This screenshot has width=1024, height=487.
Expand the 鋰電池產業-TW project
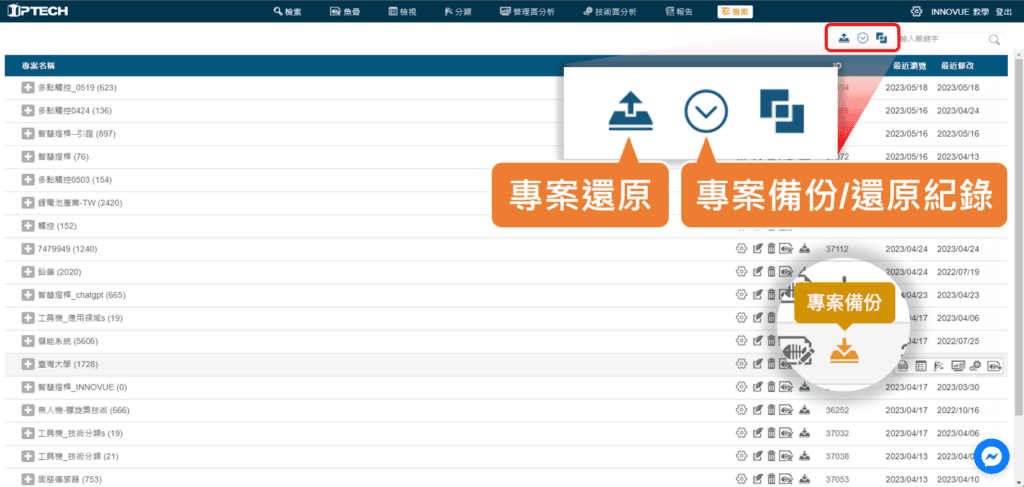[28, 203]
